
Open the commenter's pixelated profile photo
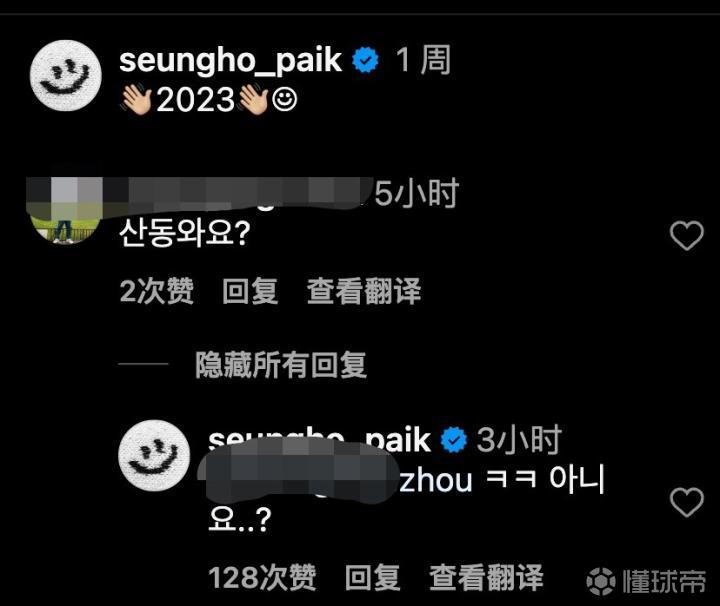click(65, 210)
